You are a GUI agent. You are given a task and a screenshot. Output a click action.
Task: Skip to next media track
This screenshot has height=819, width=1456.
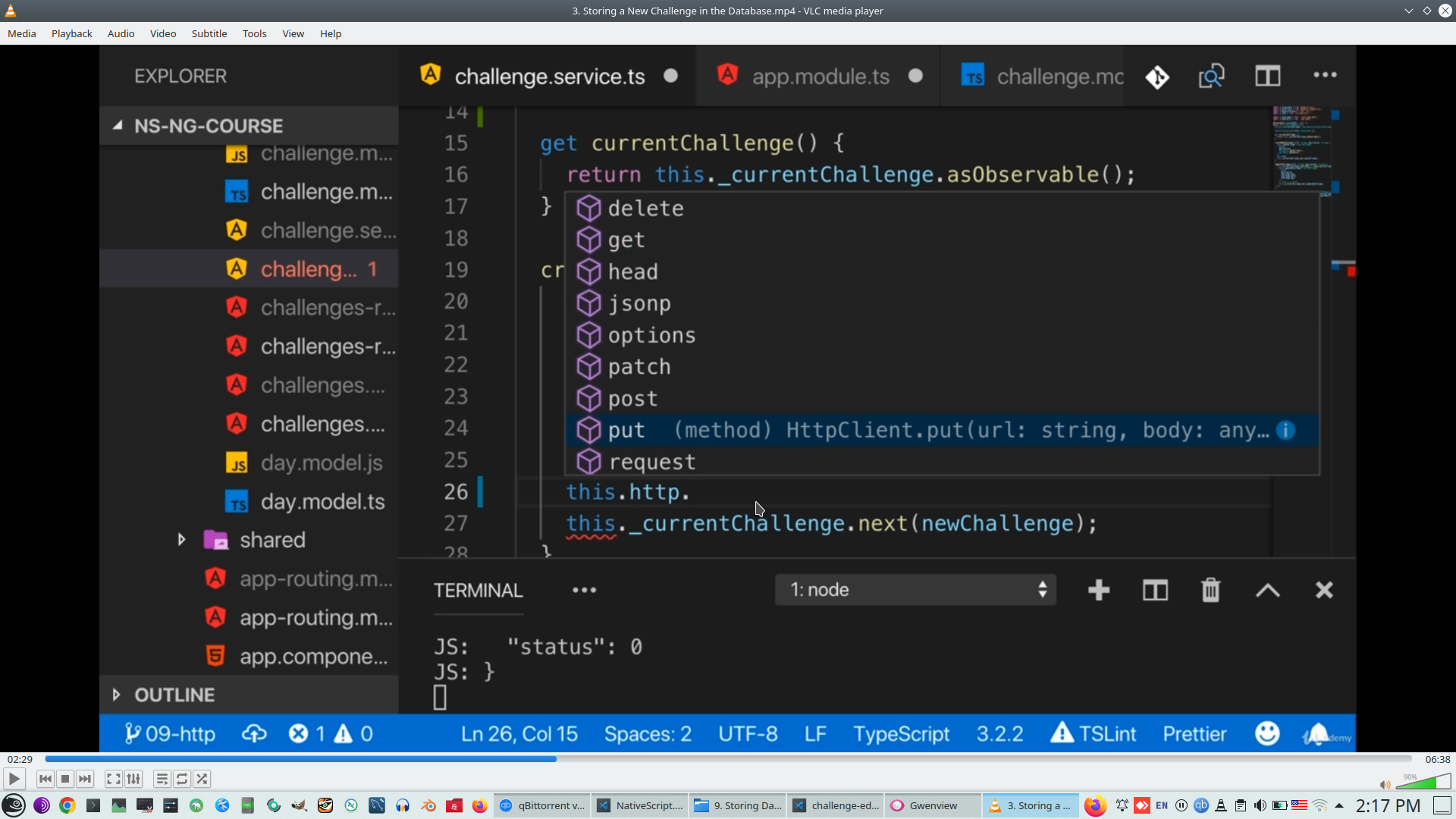(85, 779)
